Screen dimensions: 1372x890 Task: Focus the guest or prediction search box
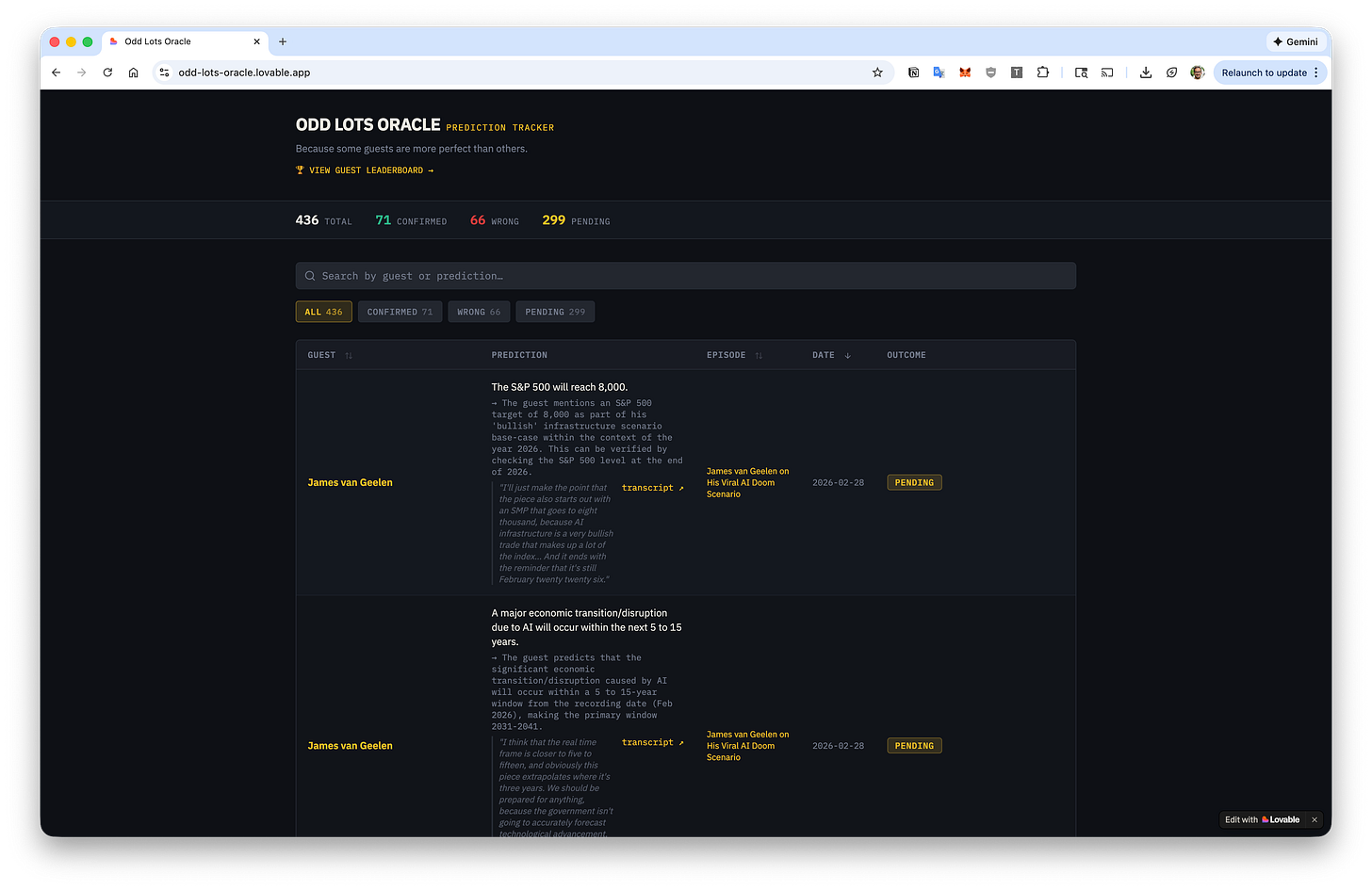tap(685, 276)
